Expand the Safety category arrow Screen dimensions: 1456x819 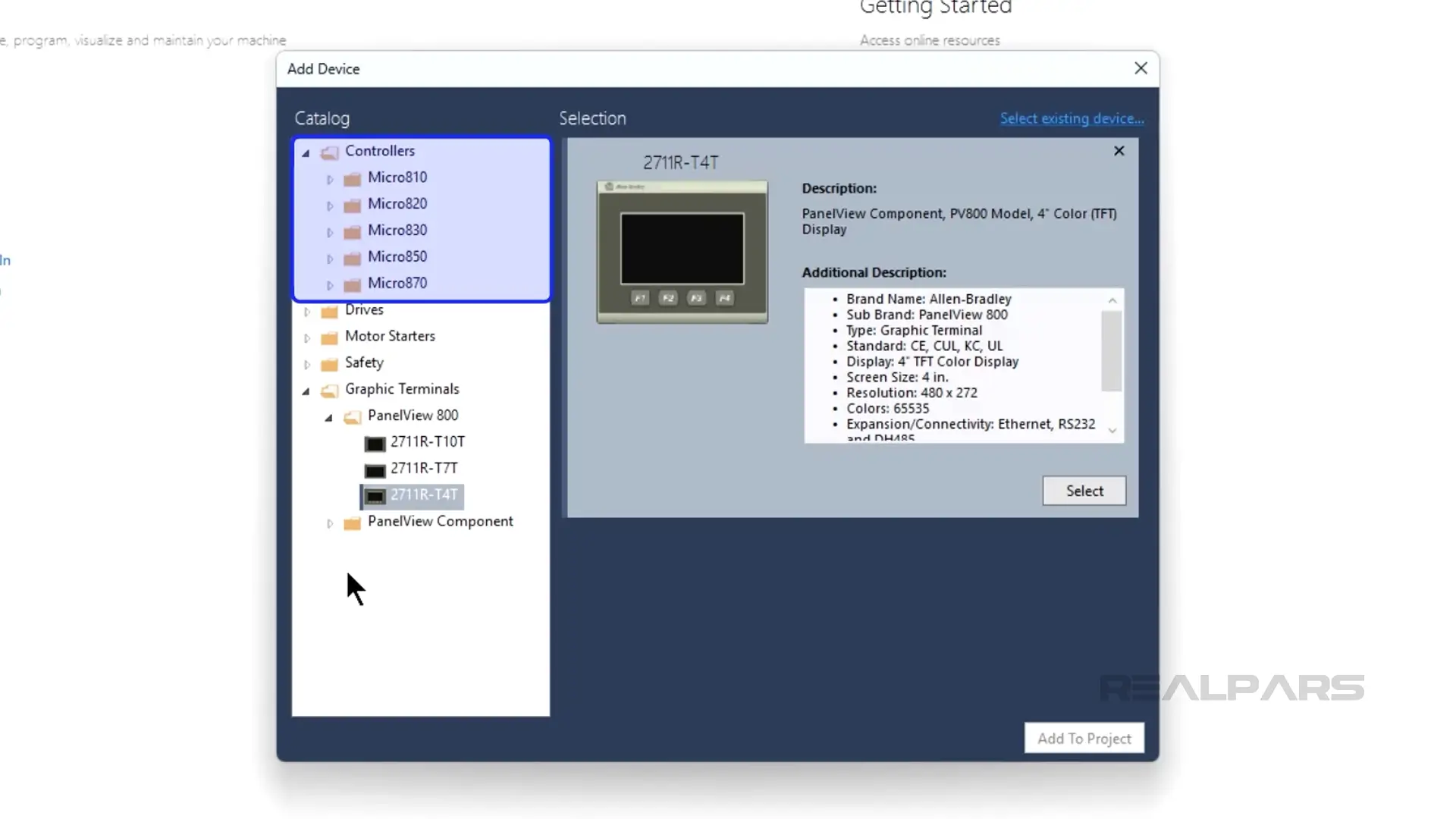307,365
